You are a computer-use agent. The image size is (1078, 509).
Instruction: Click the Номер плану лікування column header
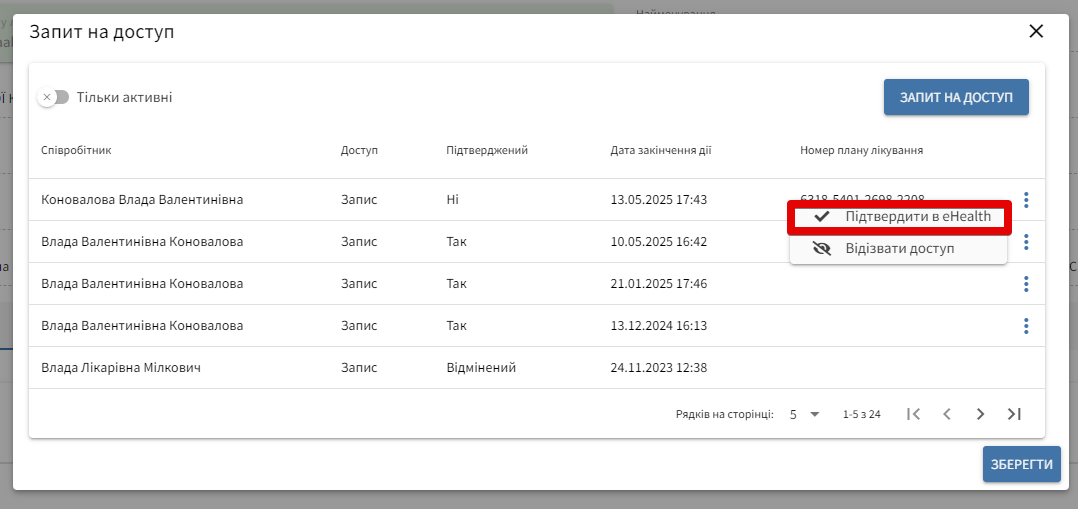coord(861,150)
